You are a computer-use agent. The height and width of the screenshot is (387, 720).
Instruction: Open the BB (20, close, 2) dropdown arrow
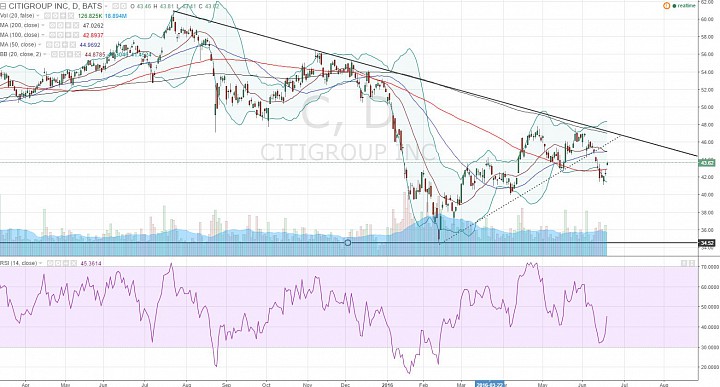(45, 54)
